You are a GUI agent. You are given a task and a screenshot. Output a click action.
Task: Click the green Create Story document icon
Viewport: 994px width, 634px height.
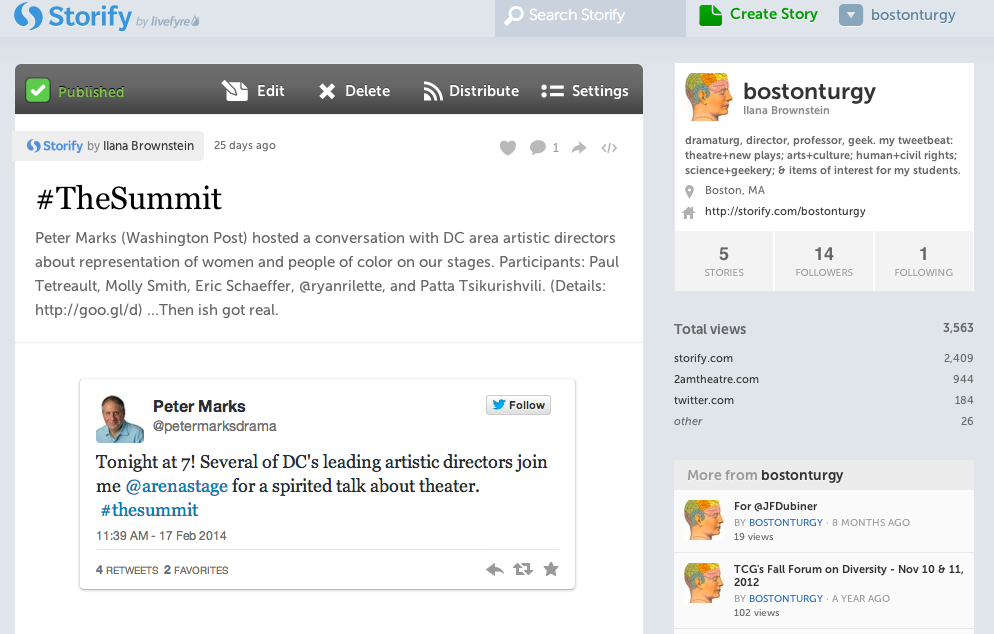click(711, 15)
